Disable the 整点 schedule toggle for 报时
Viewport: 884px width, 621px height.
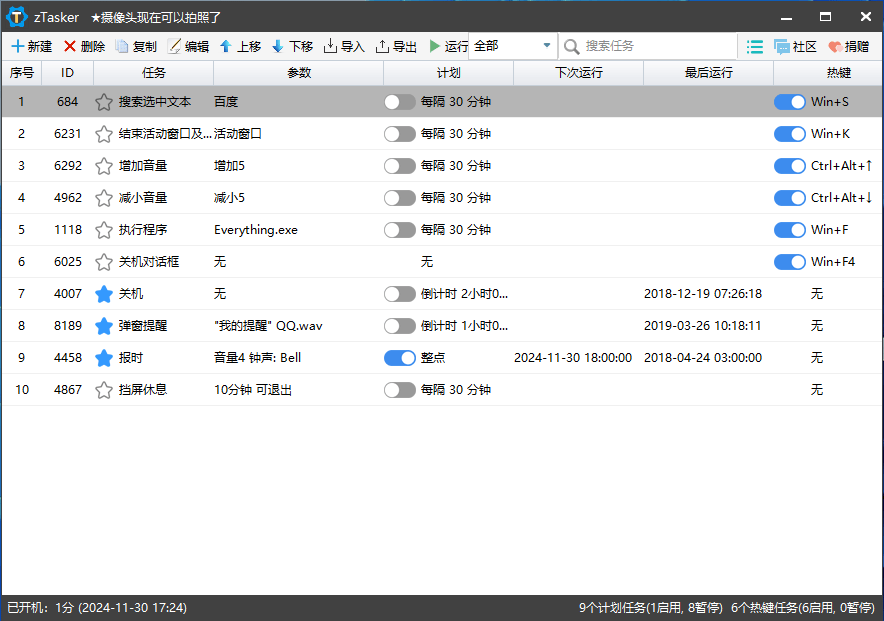click(400, 358)
